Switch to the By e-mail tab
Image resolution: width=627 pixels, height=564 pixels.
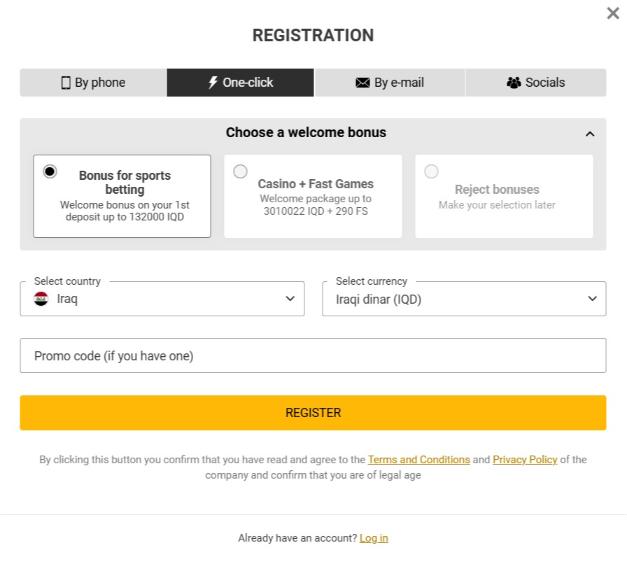[x=390, y=83]
